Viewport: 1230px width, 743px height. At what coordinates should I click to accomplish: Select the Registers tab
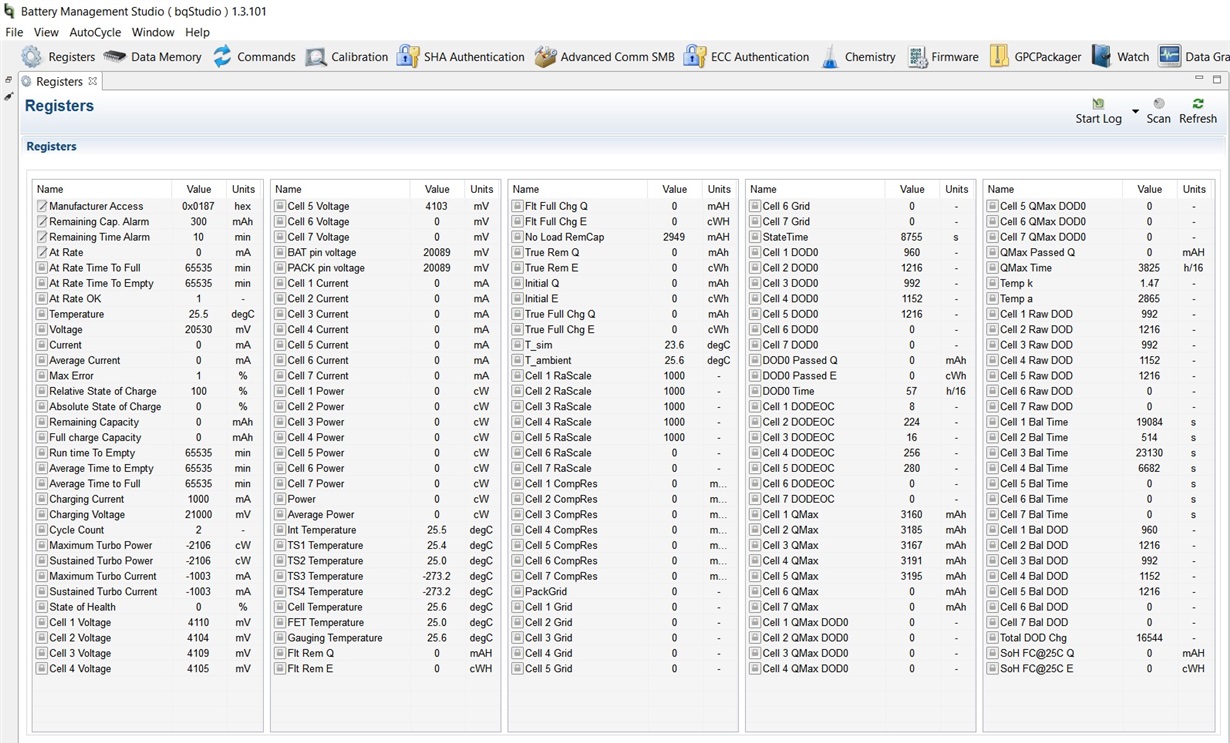pyautogui.click(x=59, y=81)
